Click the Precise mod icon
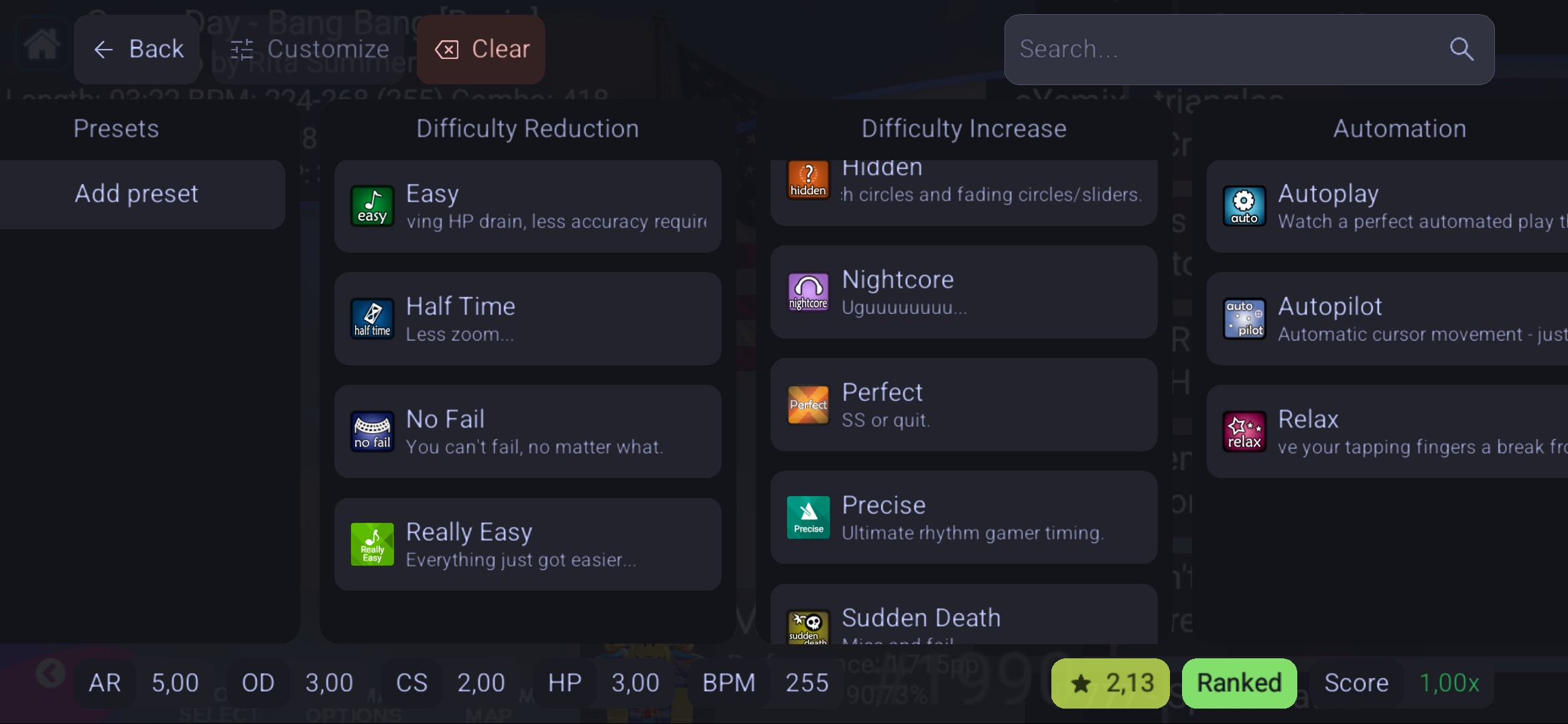The height and width of the screenshot is (724, 1568). [x=808, y=518]
